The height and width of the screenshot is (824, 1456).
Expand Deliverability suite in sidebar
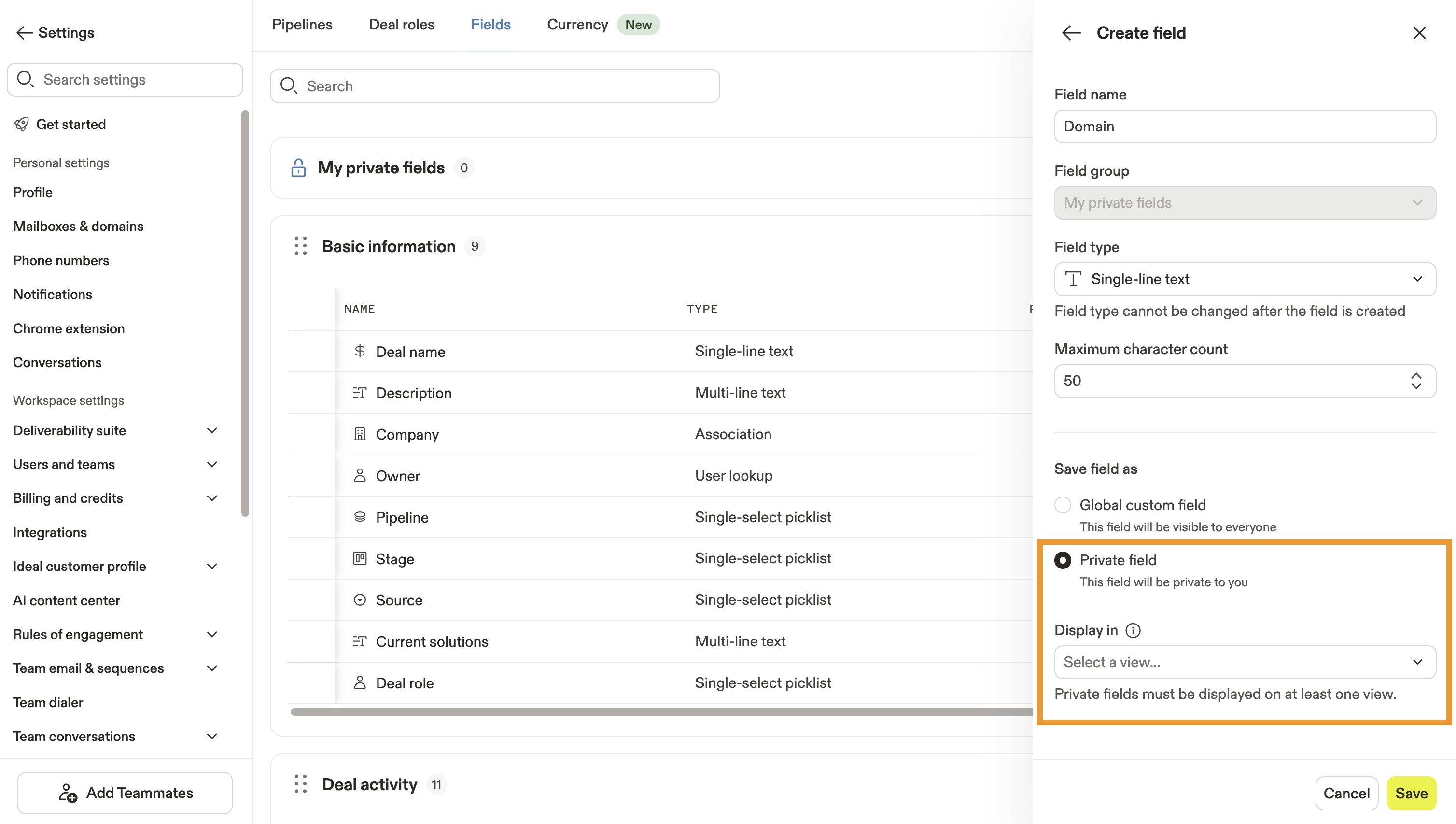pyautogui.click(x=212, y=431)
